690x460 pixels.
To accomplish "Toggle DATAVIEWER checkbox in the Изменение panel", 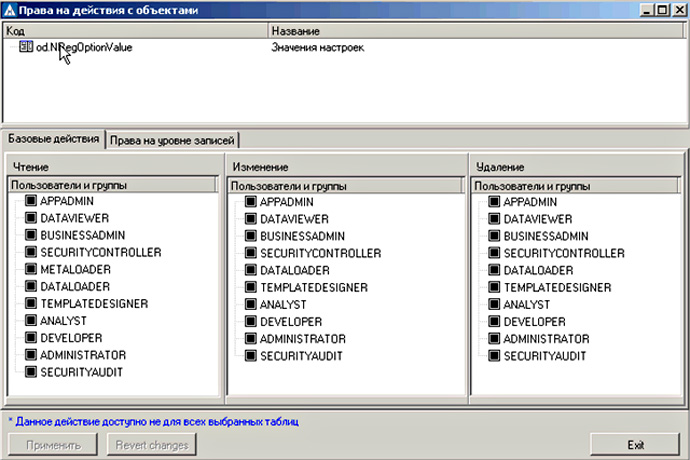I will pos(251,219).
